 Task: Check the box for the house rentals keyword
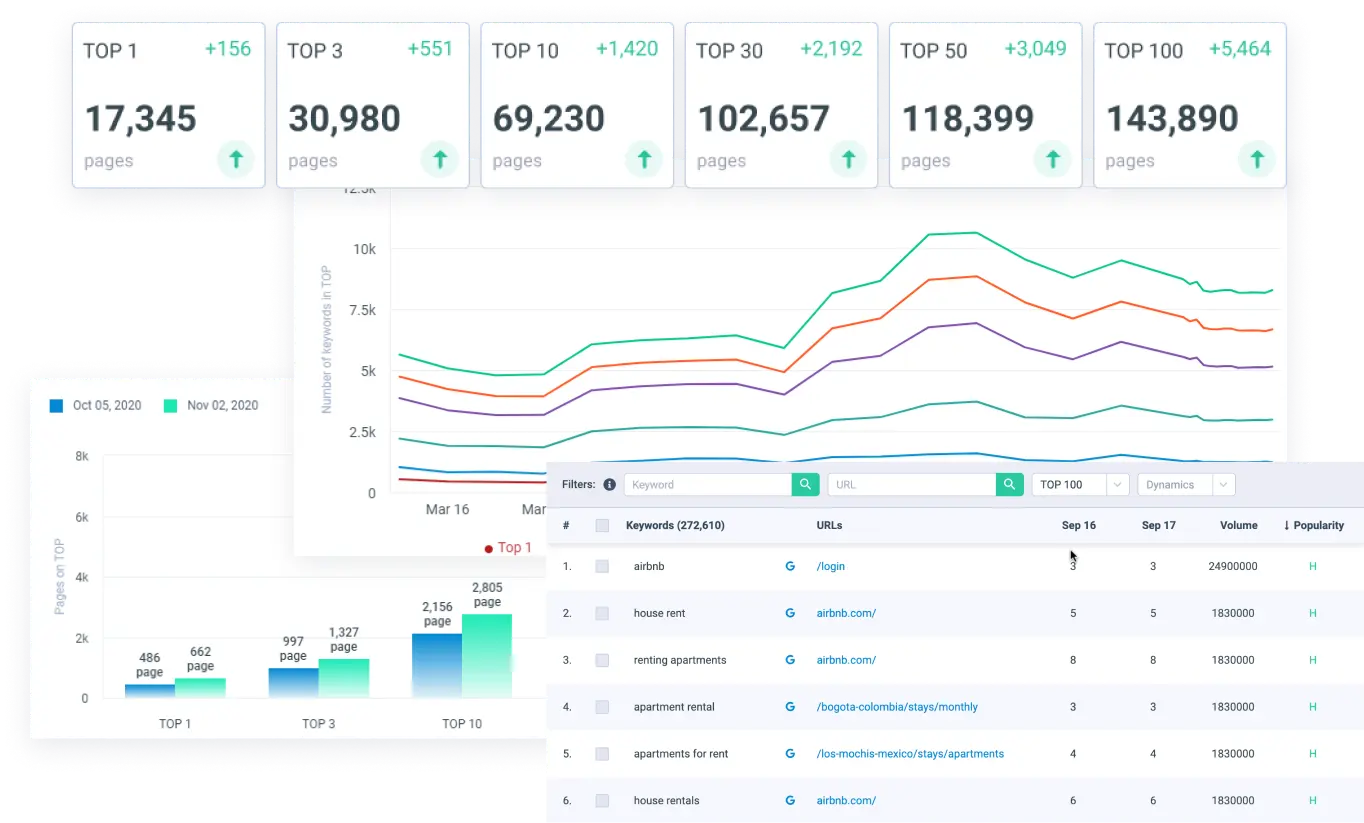click(x=602, y=801)
